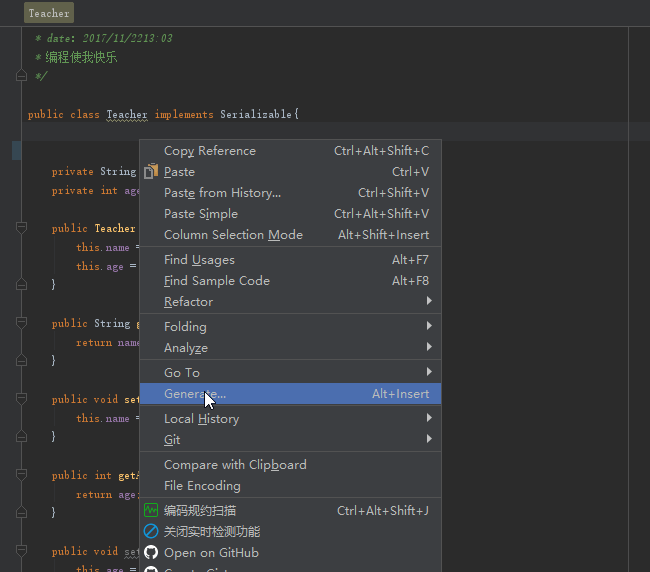
Task: Click Serializable in the class declaration
Action: point(256,114)
